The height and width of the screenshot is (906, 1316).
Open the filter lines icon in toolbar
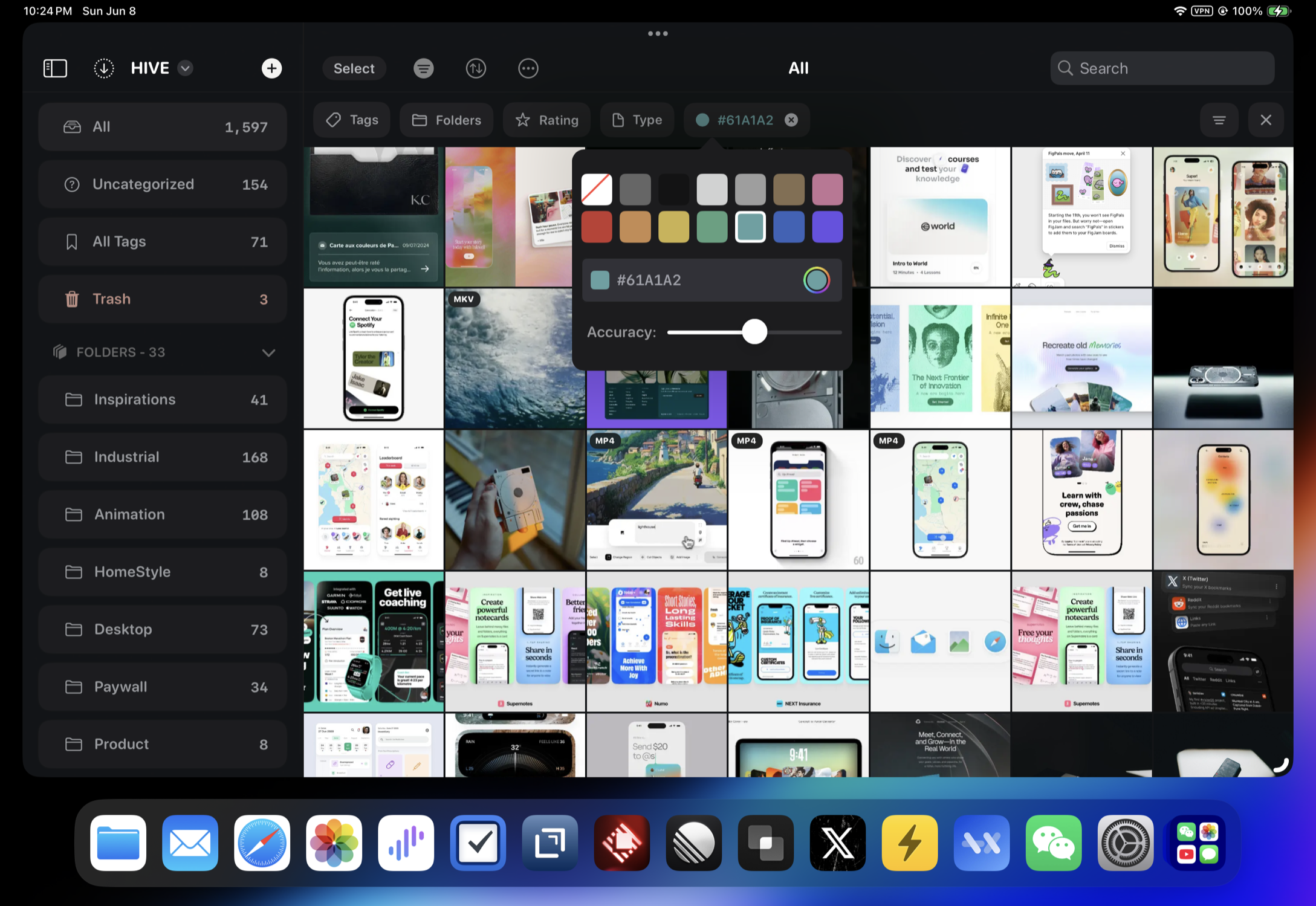(x=423, y=68)
